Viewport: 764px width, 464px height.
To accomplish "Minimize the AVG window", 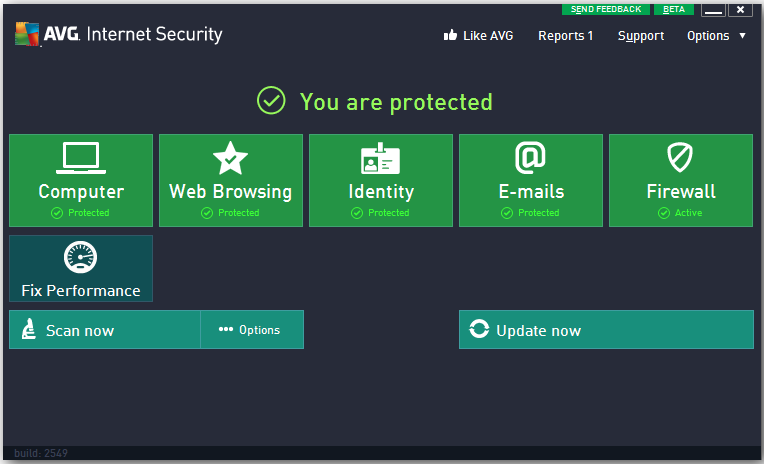I will click(713, 10).
